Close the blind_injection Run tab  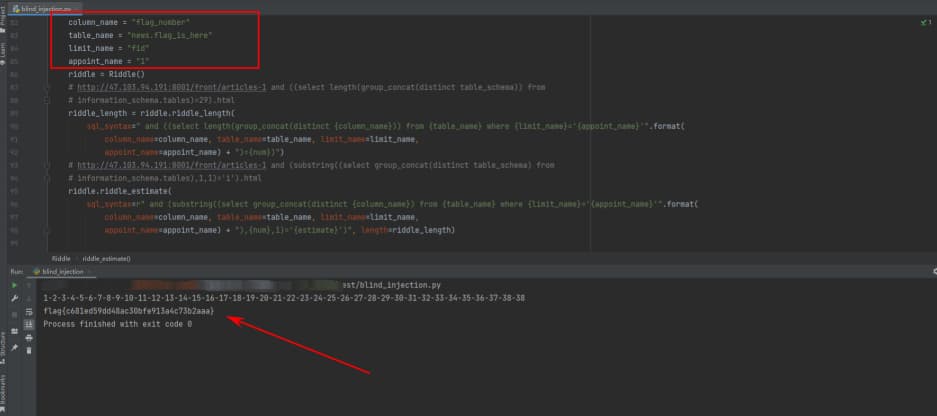pyautogui.click(x=90, y=272)
